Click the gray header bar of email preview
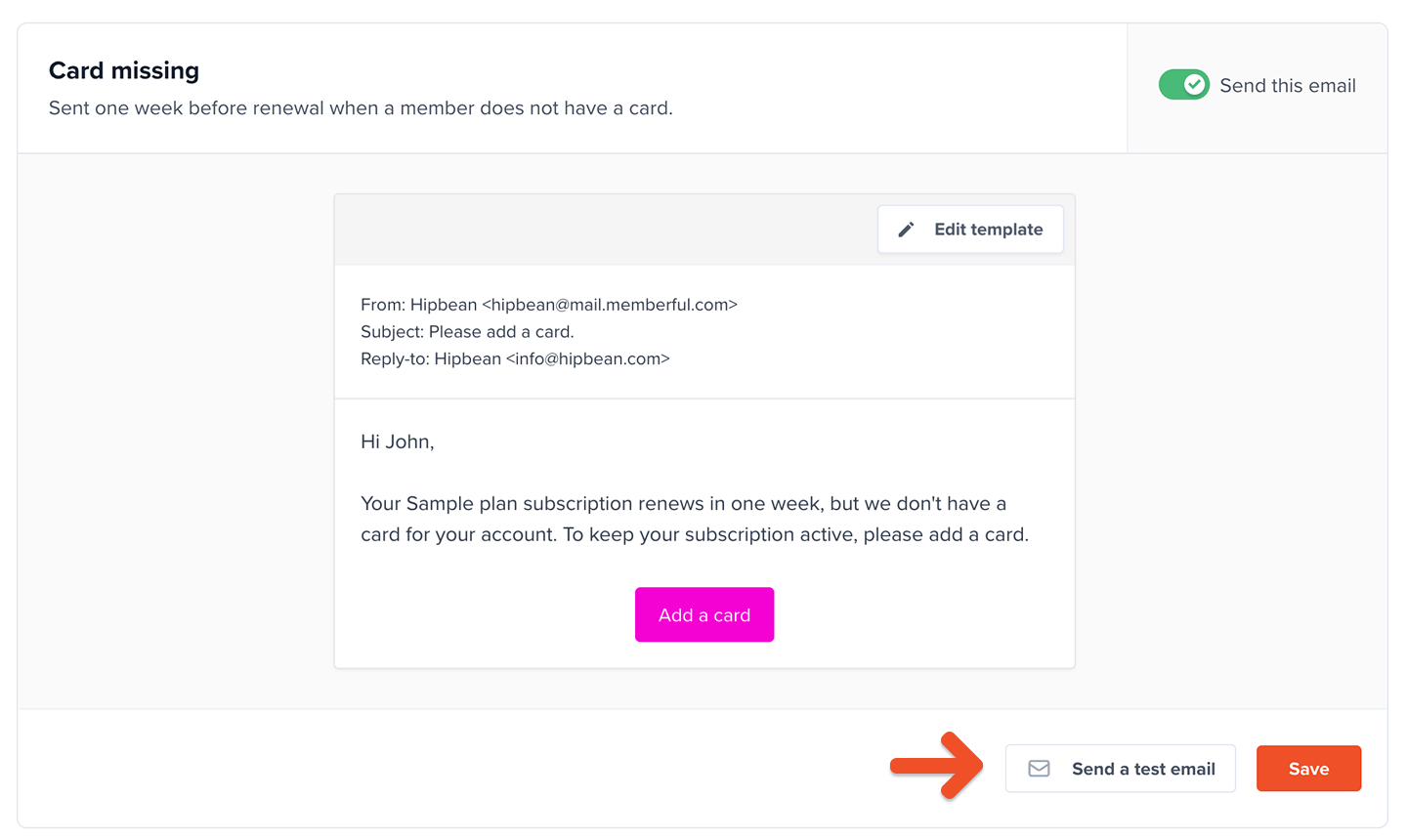This screenshot has height=840, width=1407. tap(606, 230)
